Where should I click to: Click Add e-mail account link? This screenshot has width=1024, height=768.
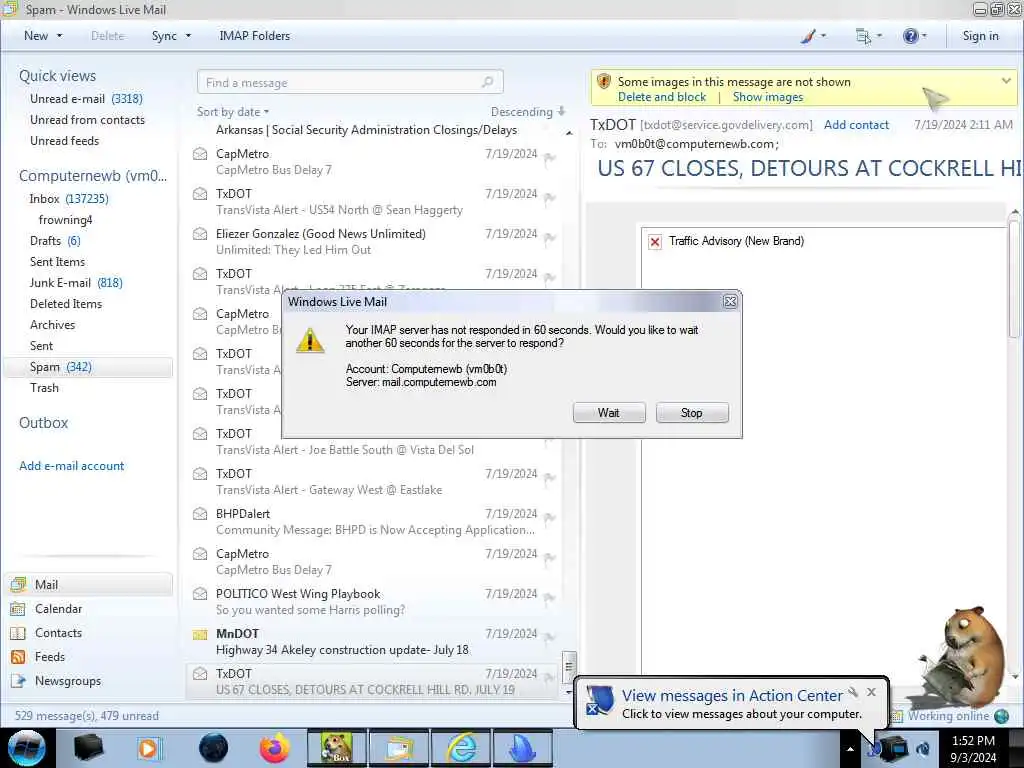click(x=71, y=466)
